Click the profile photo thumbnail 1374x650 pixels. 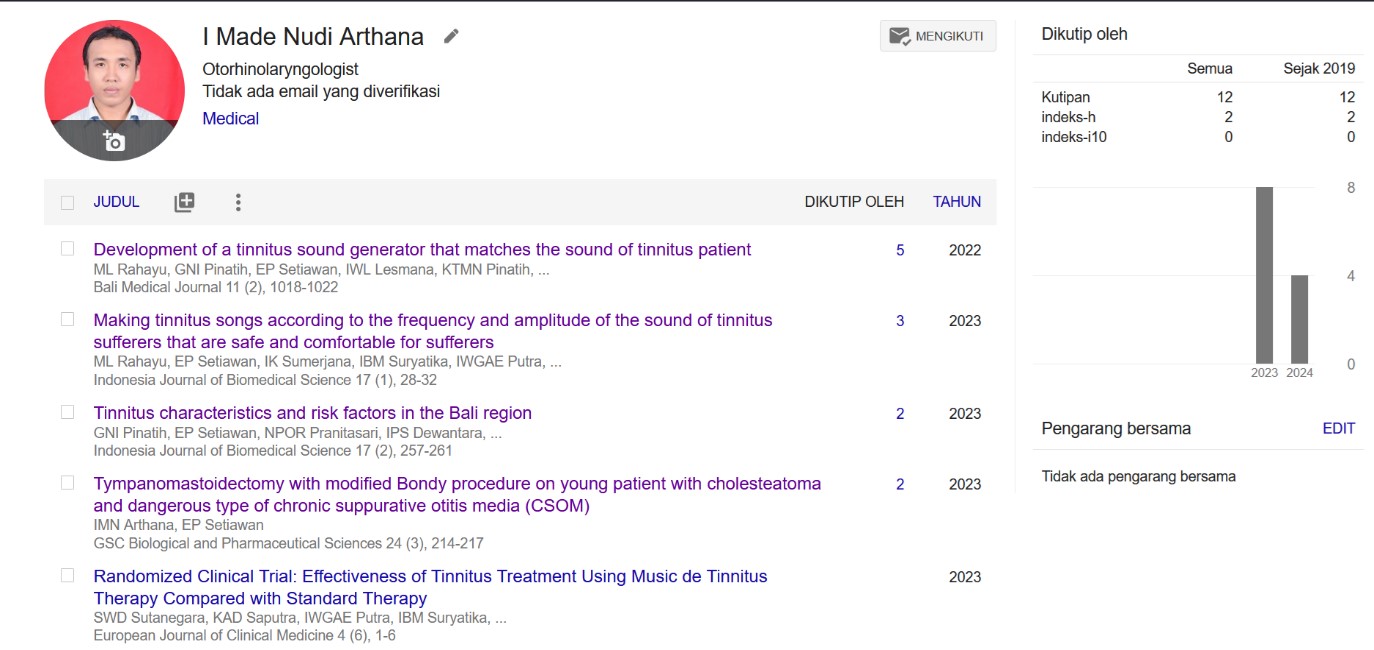click(x=114, y=80)
